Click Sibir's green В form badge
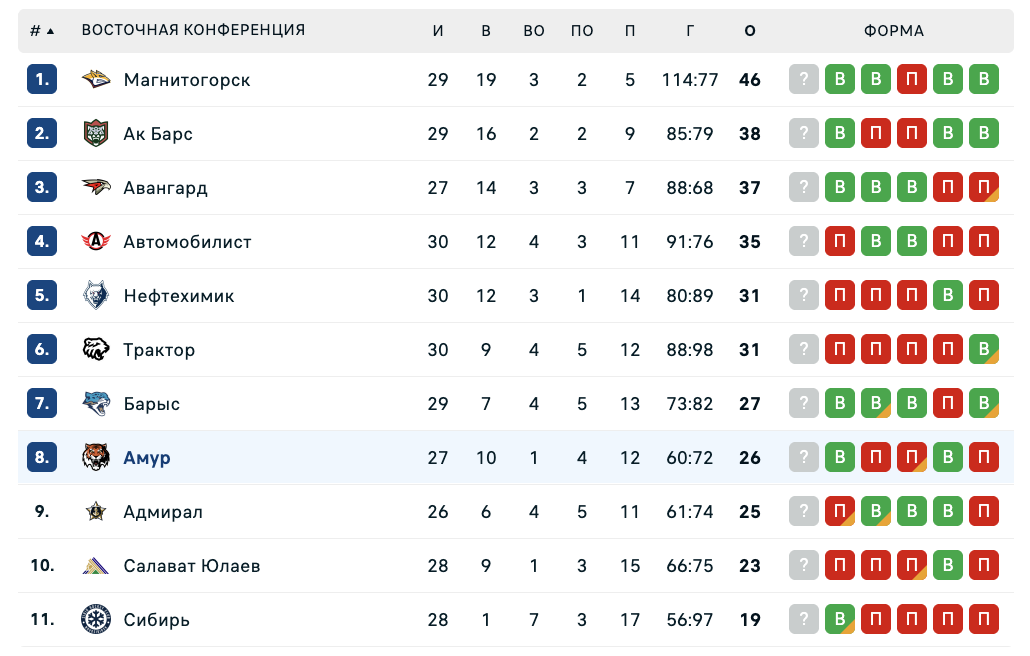Viewport: 1030px width, 656px height. [840, 620]
